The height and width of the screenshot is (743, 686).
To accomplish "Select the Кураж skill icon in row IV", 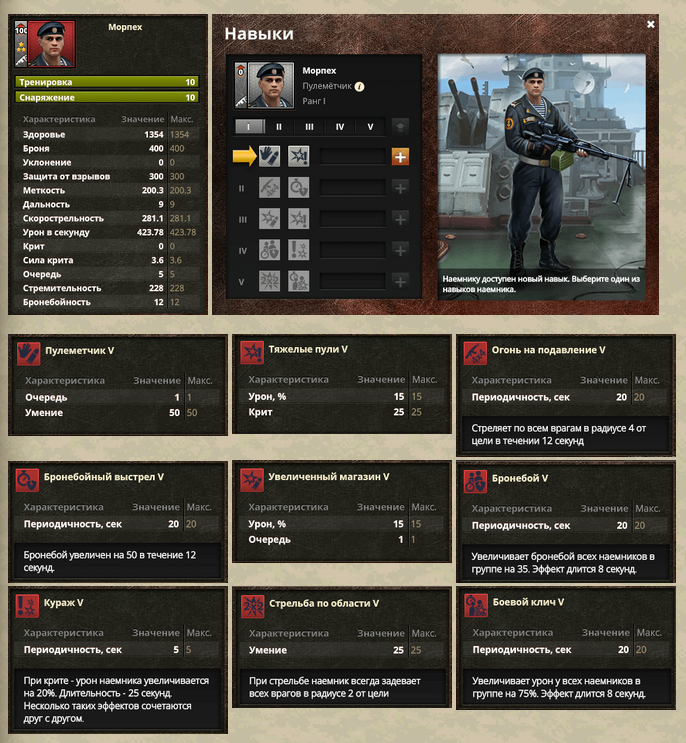I will pyautogui.click(x=298, y=250).
